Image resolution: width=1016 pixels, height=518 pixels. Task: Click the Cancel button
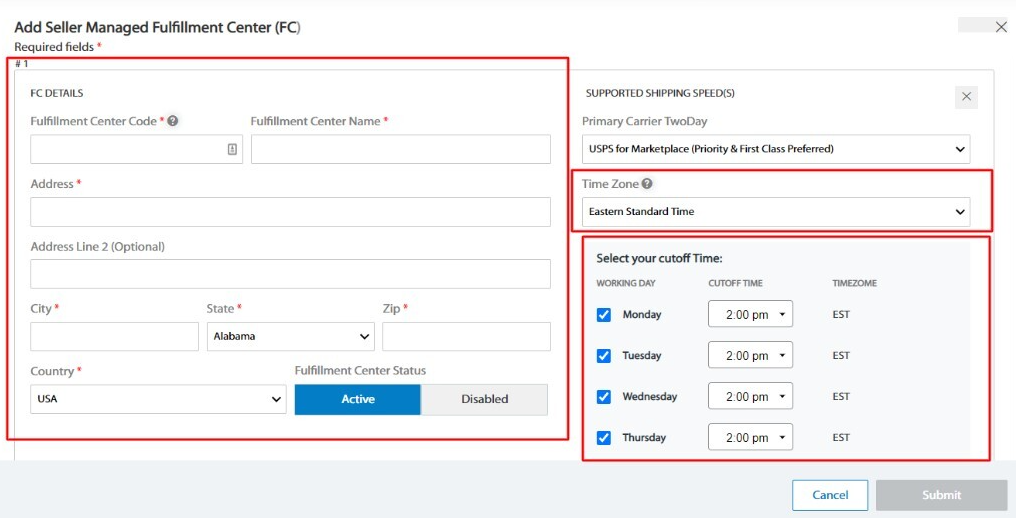point(830,495)
